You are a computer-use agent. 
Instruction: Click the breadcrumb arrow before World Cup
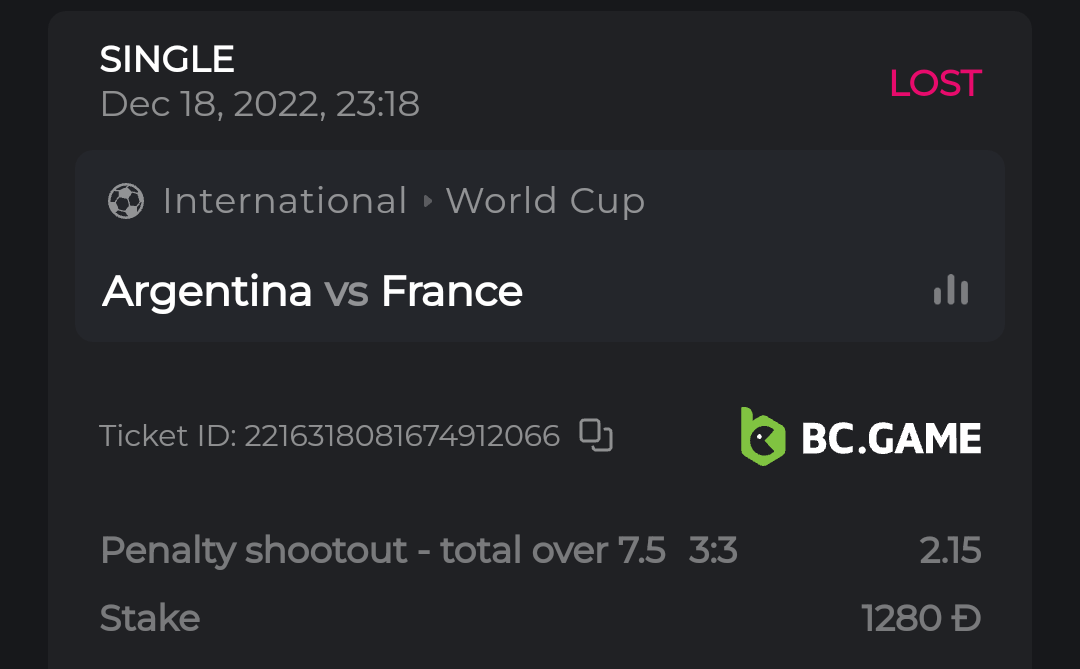[428, 201]
